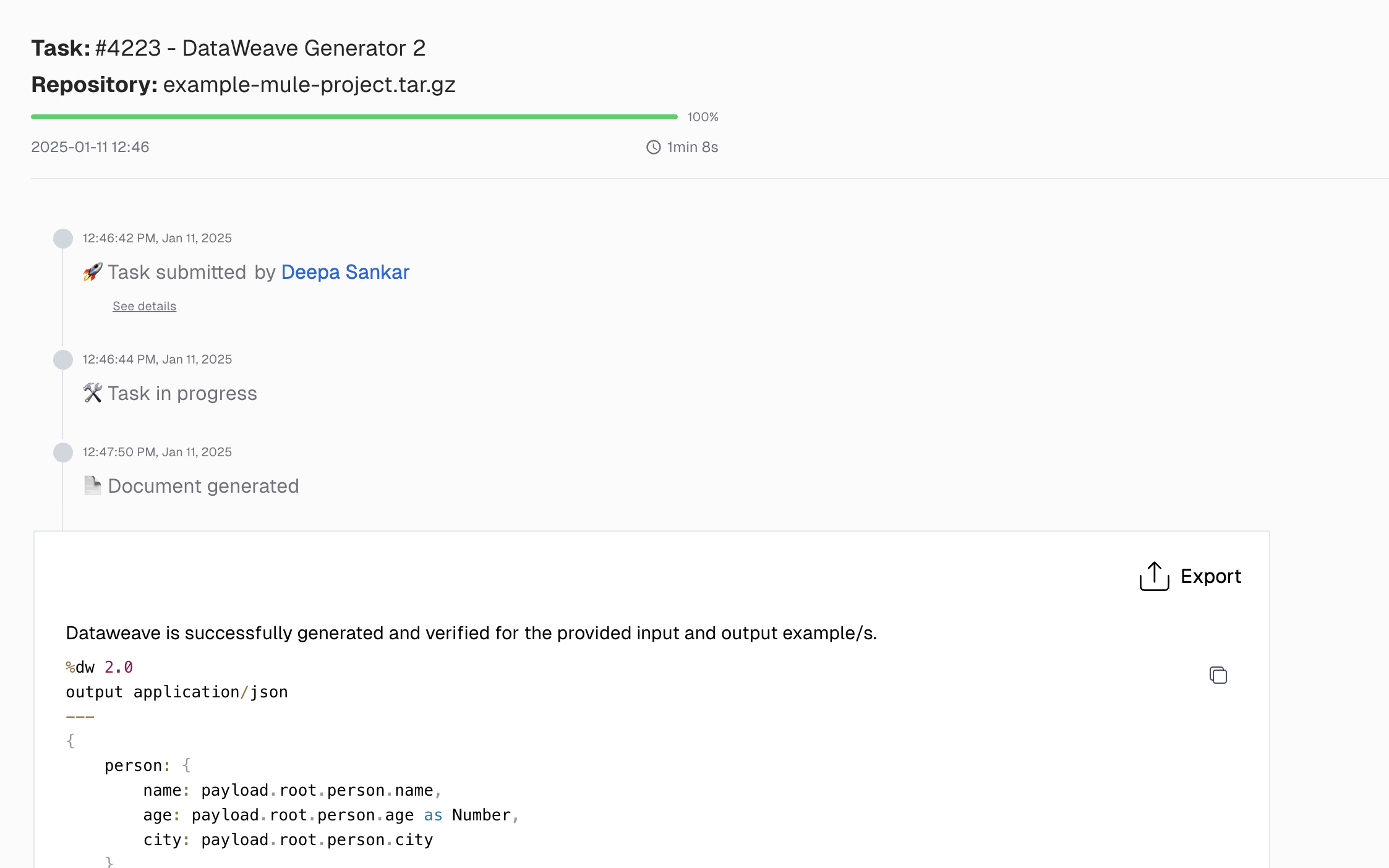
Task: Select the 12:47:50 PM timeline marker dot
Action: 63,453
